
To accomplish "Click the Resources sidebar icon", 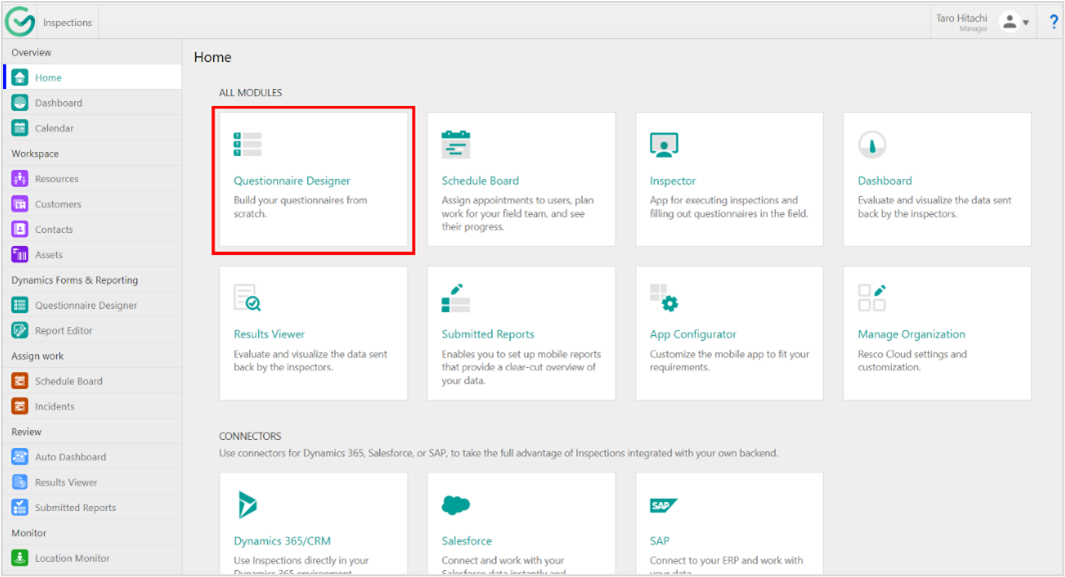I will pos(20,179).
